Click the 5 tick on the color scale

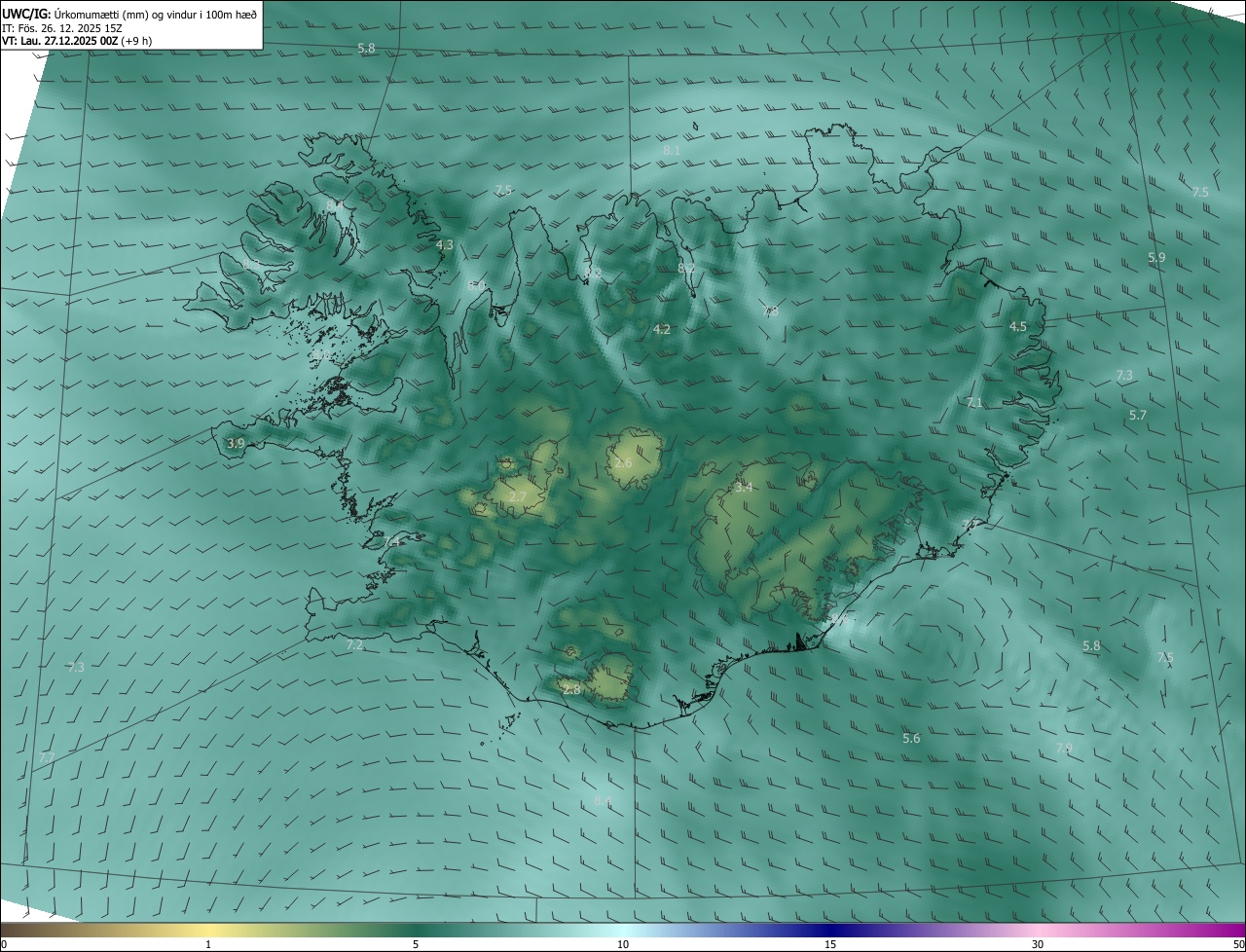416,944
